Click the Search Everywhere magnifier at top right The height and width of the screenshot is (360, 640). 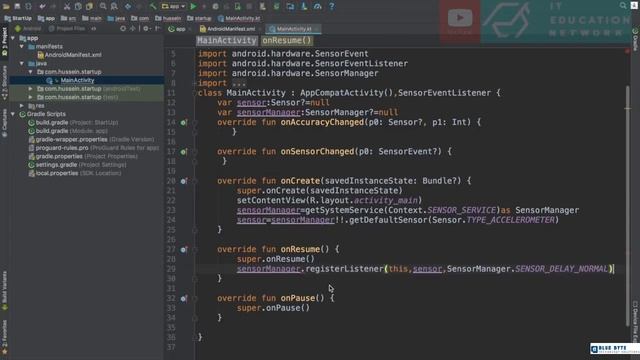[x=622, y=5]
